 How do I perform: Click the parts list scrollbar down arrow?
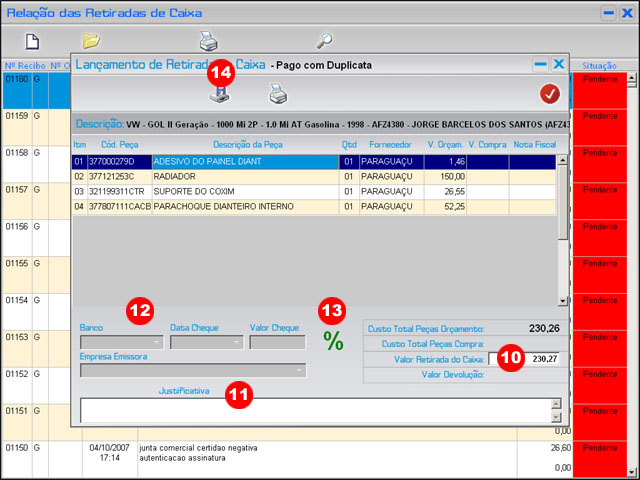click(x=563, y=300)
